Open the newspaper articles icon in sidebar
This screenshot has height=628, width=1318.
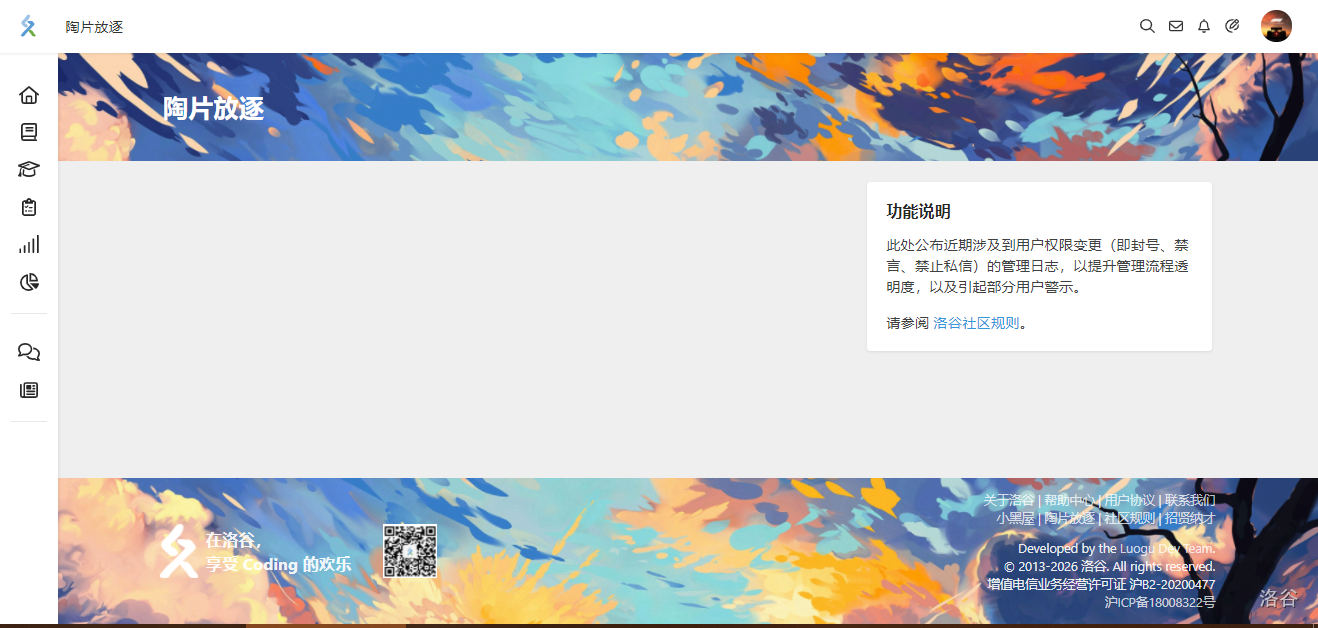[x=29, y=390]
